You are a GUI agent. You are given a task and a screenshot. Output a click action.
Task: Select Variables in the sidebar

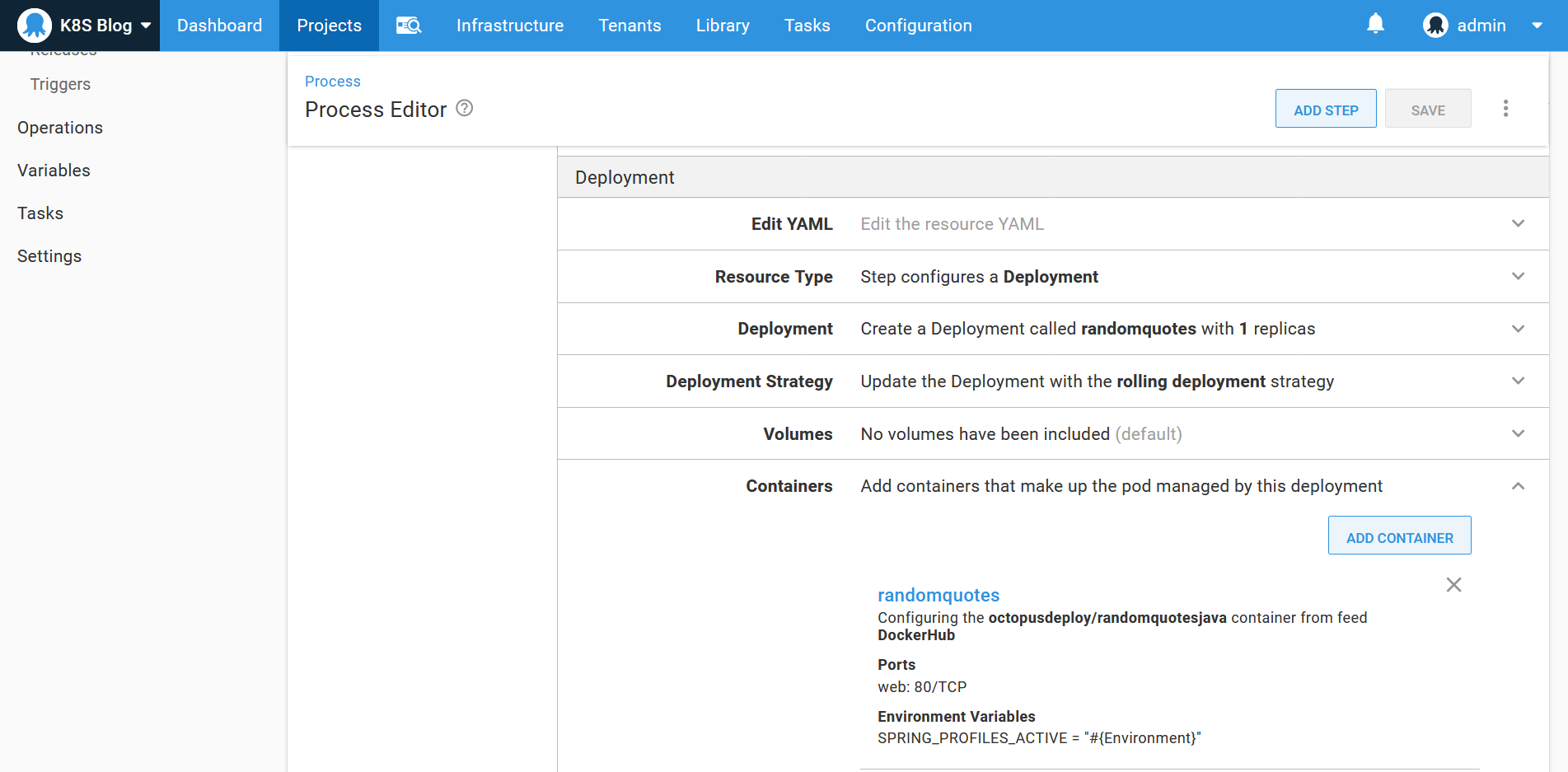coord(54,171)
